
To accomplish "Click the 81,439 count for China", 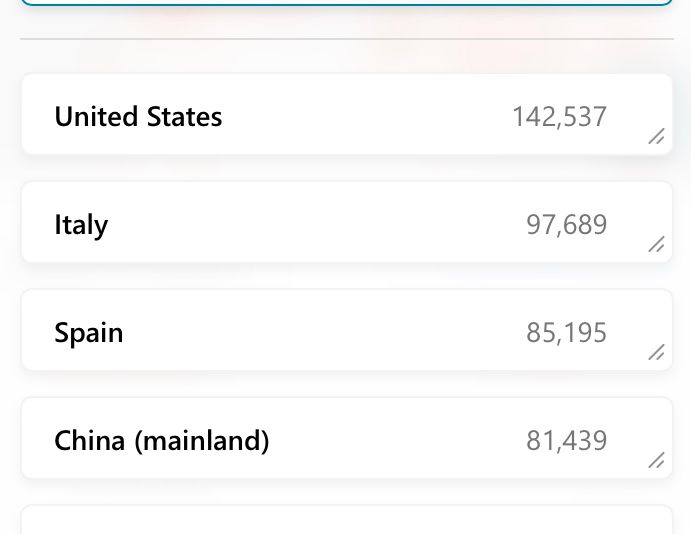I will click(566, 441).
